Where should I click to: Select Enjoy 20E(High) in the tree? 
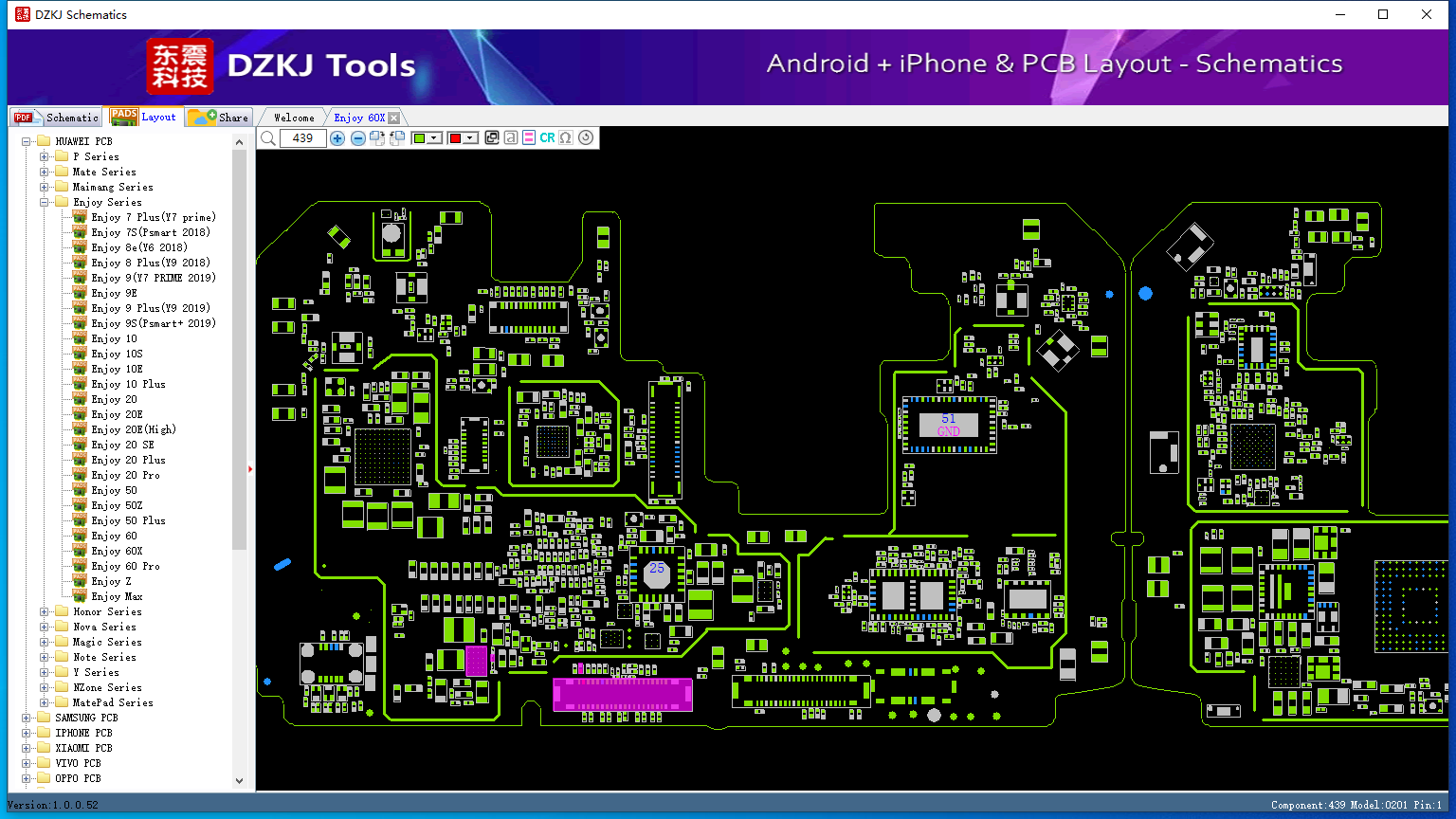134,429
